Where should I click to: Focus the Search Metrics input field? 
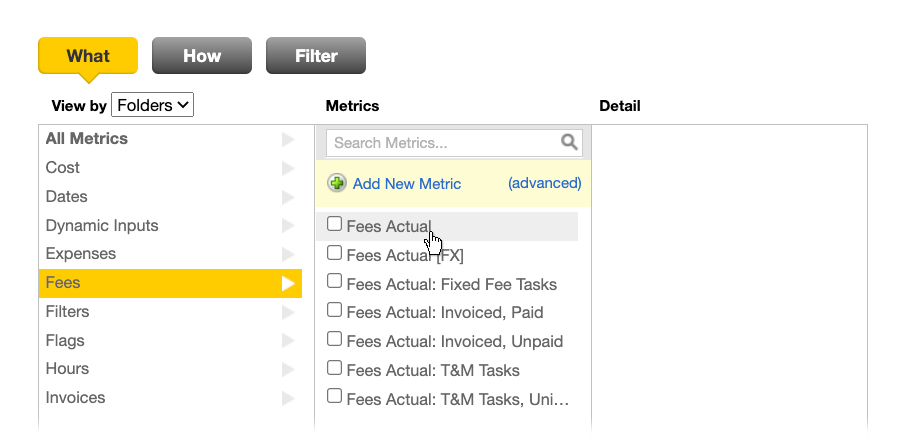pyautogui.click(x=445, y=143)
